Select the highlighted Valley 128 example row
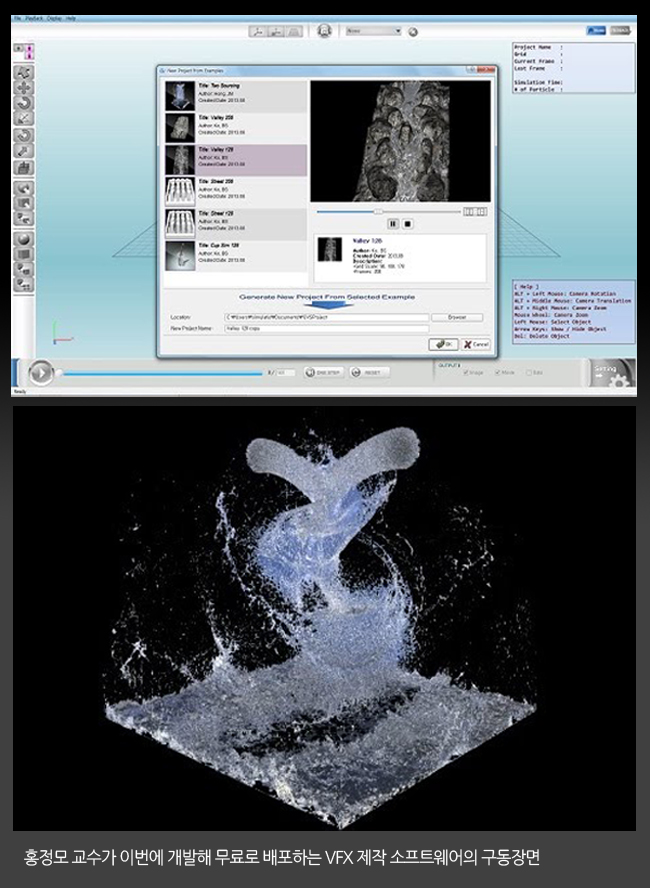650x888 pixels. pos(236,160)
